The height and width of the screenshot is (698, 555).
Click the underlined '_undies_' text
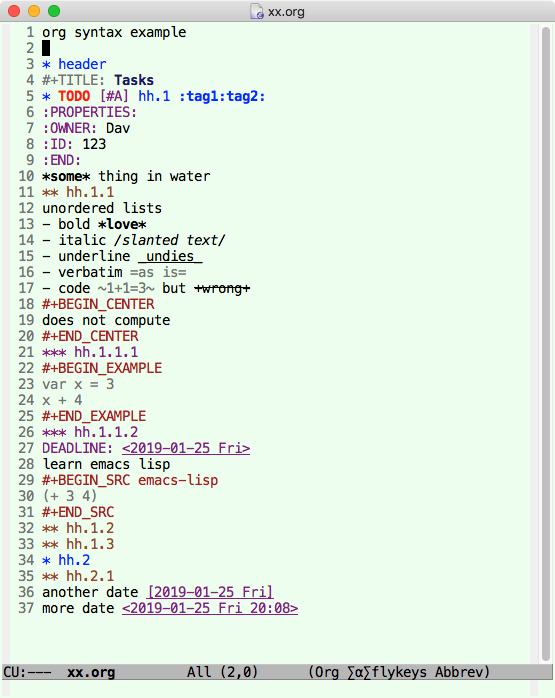(170, 256)
